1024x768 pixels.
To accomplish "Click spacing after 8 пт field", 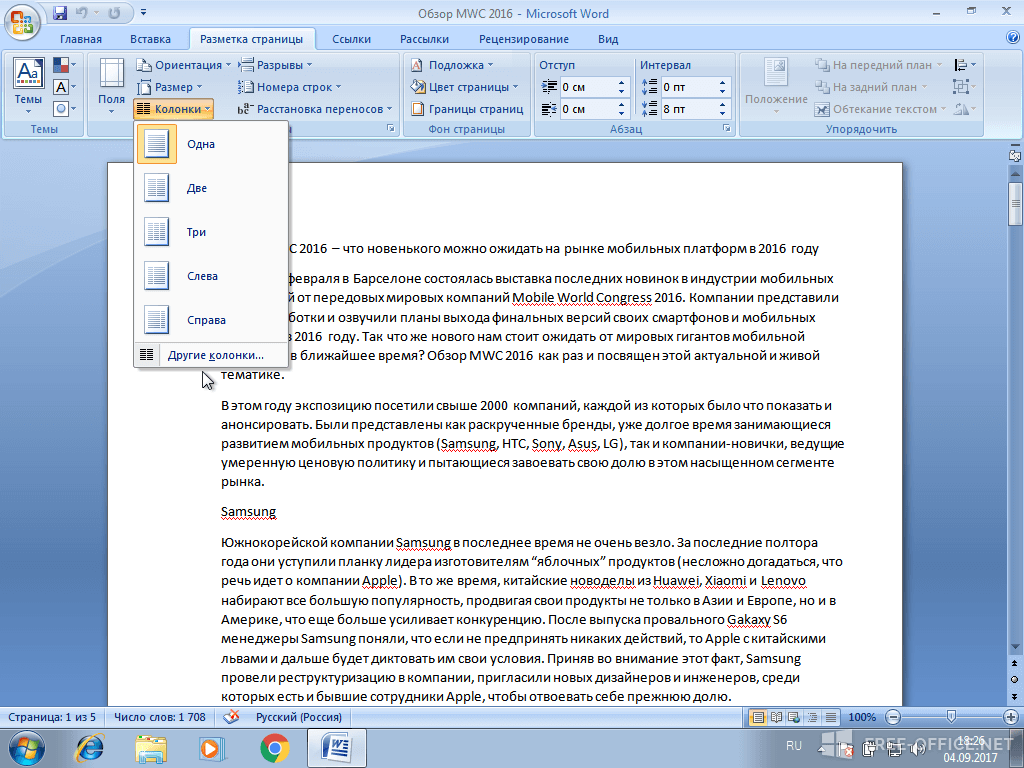I will 688,109.
